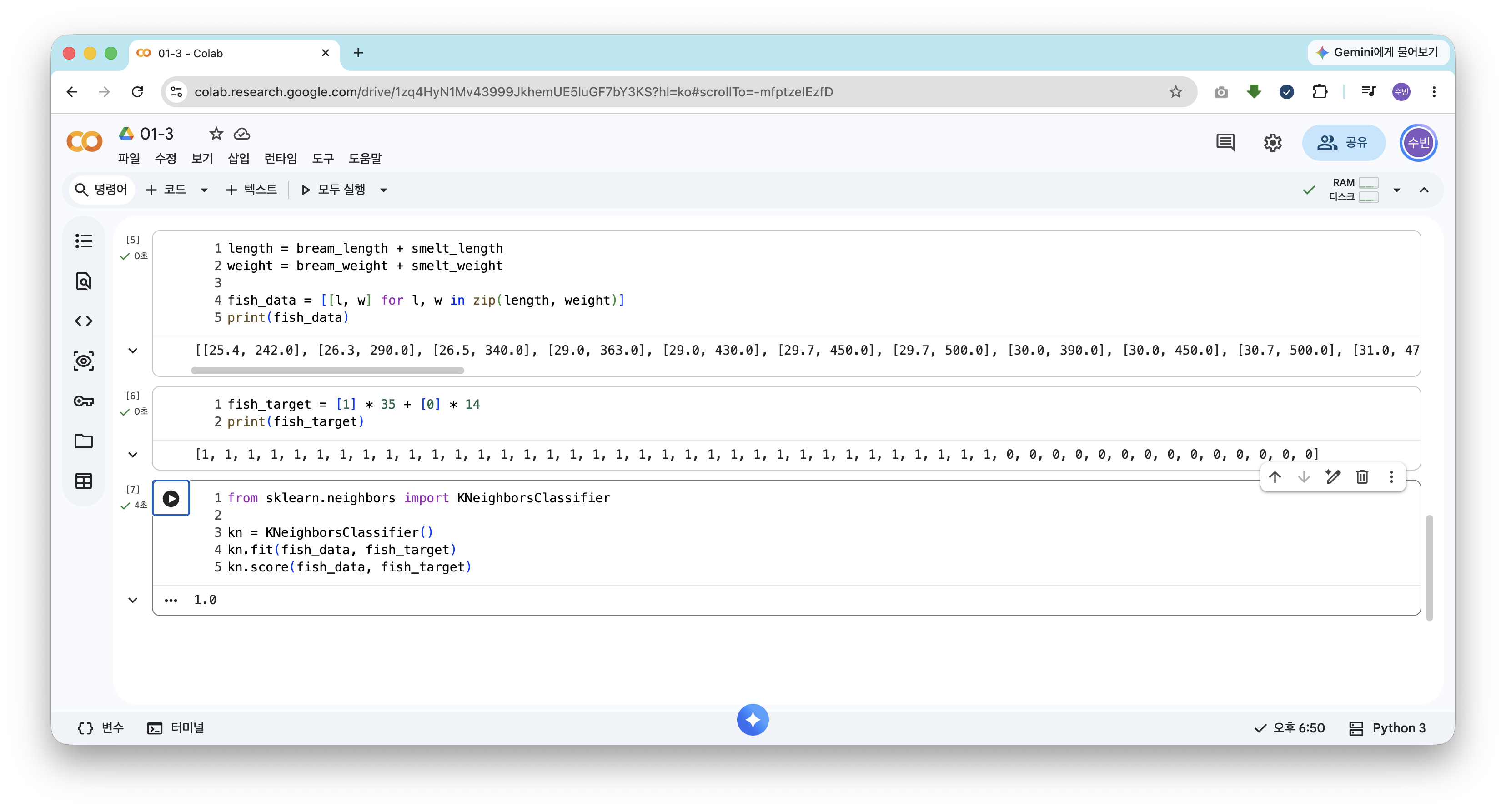
Task: Collapse output of cell 6
Action: (x=133, y=454)
